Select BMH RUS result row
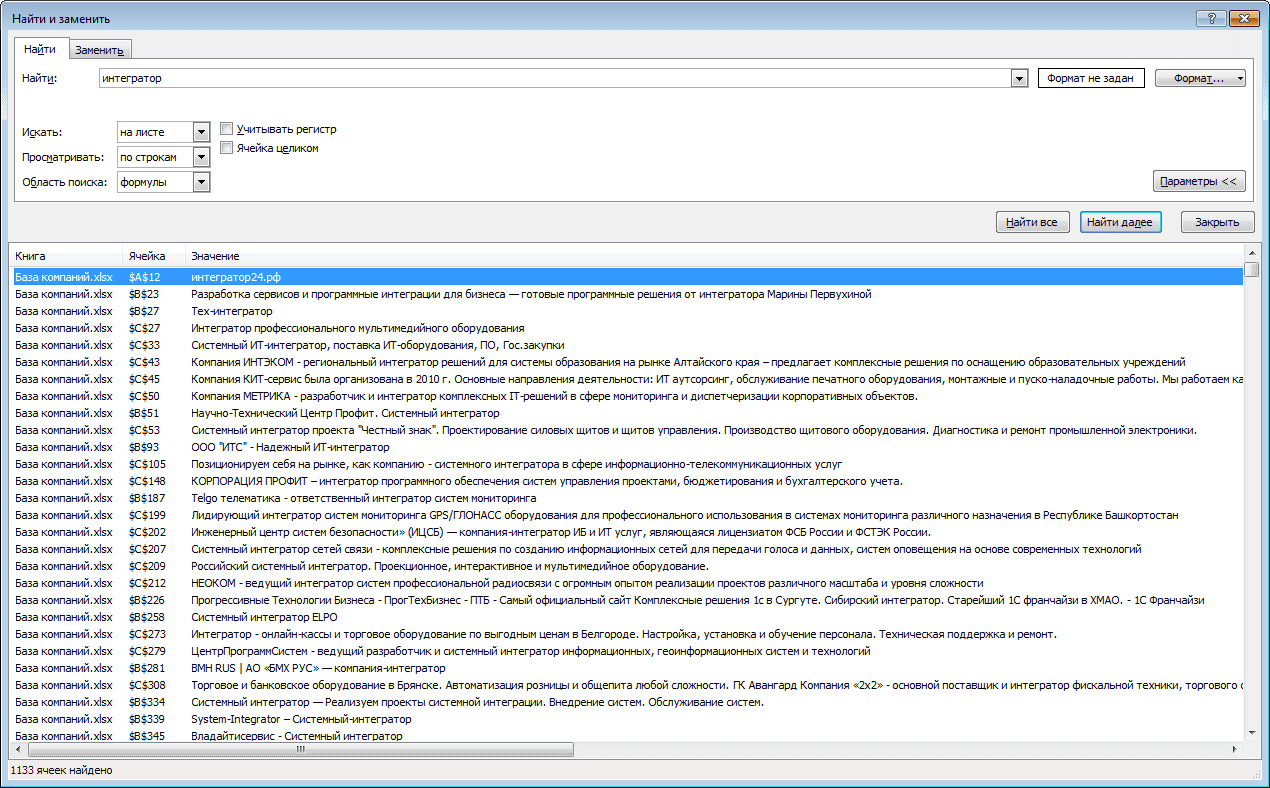Image resolution: width=1270 pixels, height=788 pixels. 626,668
